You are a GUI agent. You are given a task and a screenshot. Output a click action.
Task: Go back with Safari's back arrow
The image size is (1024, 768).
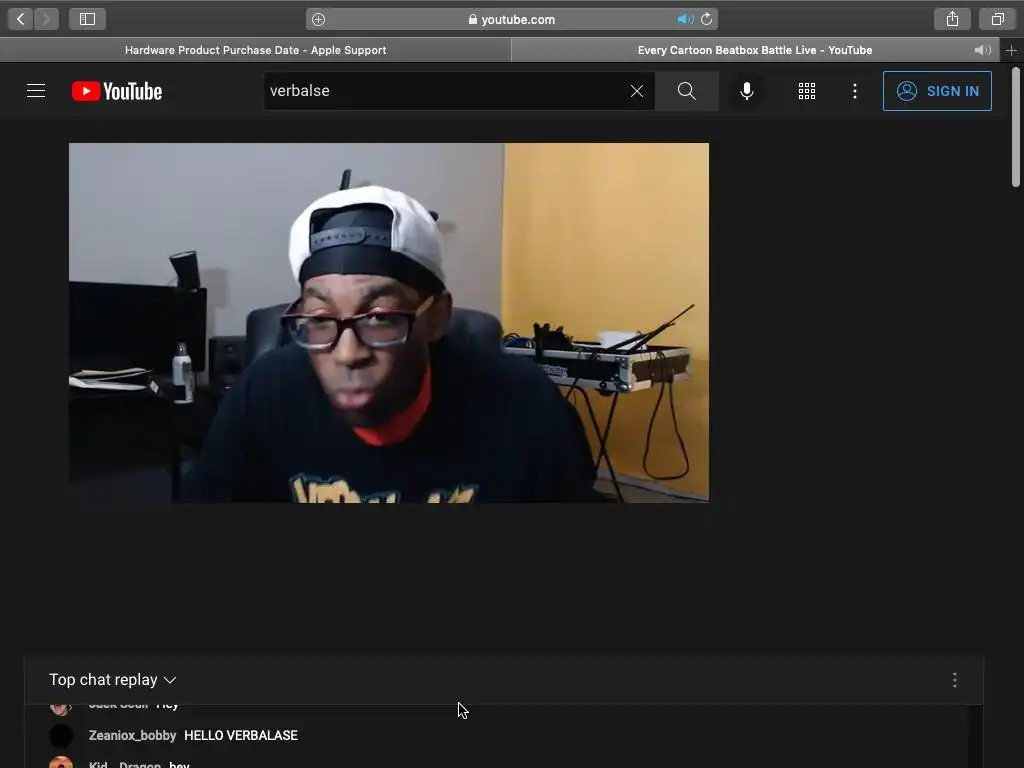[x=20, y=19]
